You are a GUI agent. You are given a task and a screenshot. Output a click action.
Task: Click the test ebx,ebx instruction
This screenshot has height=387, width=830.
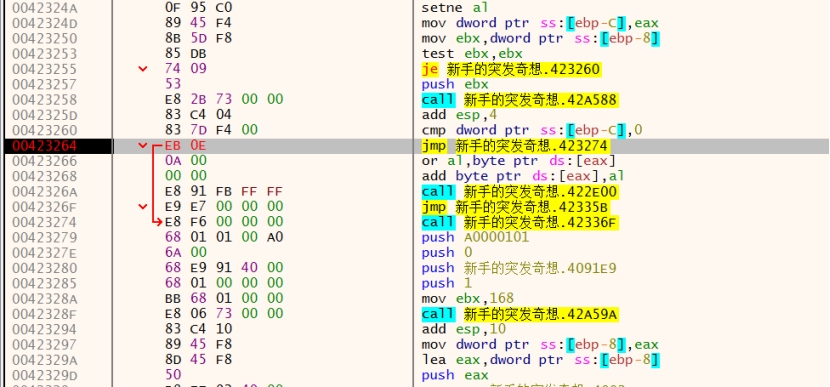point(472,54)
